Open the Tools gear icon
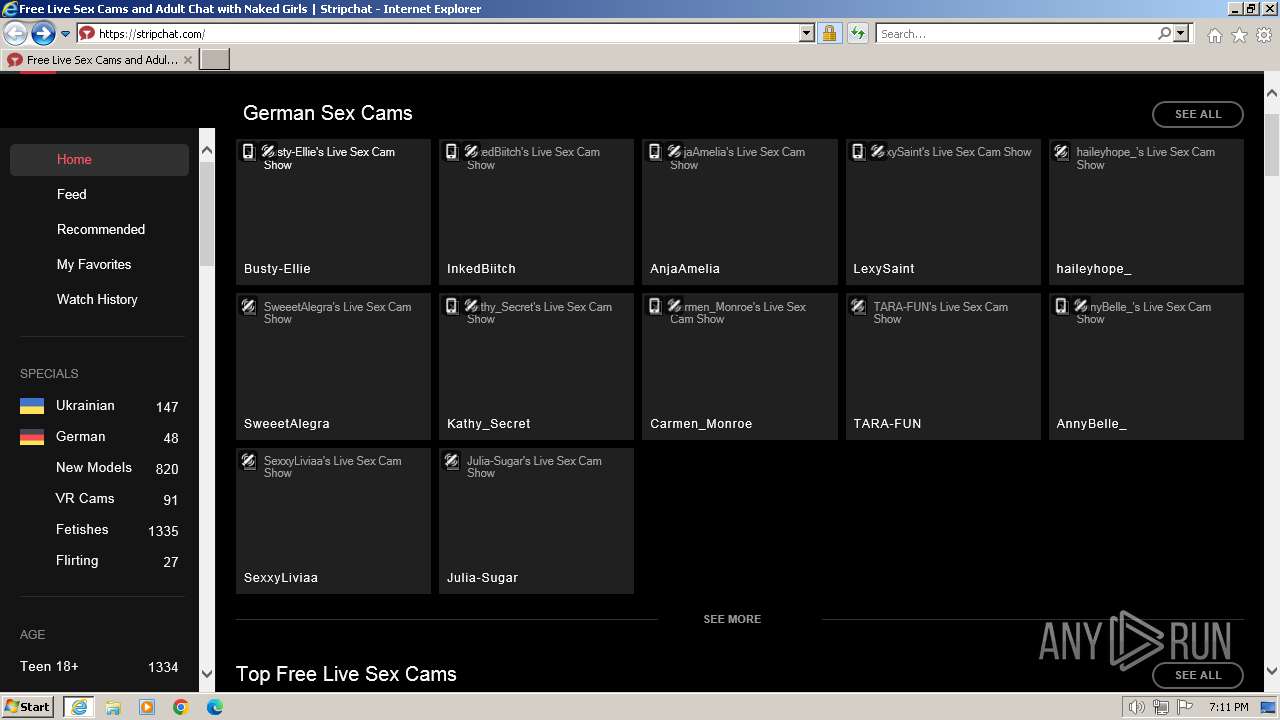 click(x=1264, y=35)
